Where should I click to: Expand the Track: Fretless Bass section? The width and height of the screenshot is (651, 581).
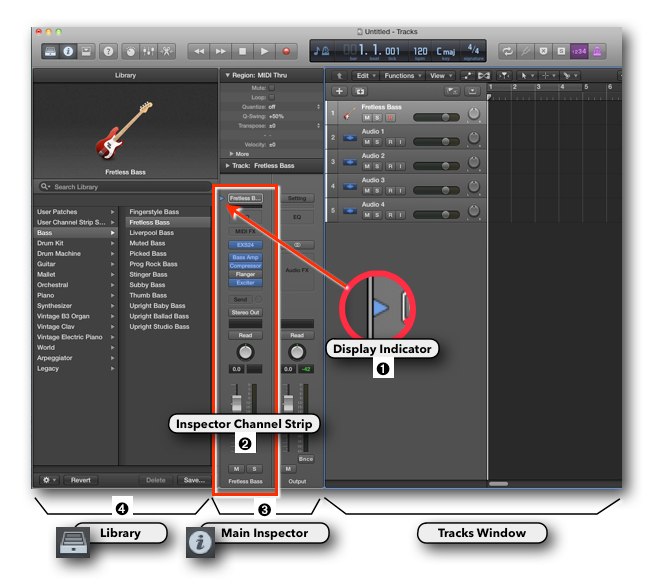coord(224,165)
